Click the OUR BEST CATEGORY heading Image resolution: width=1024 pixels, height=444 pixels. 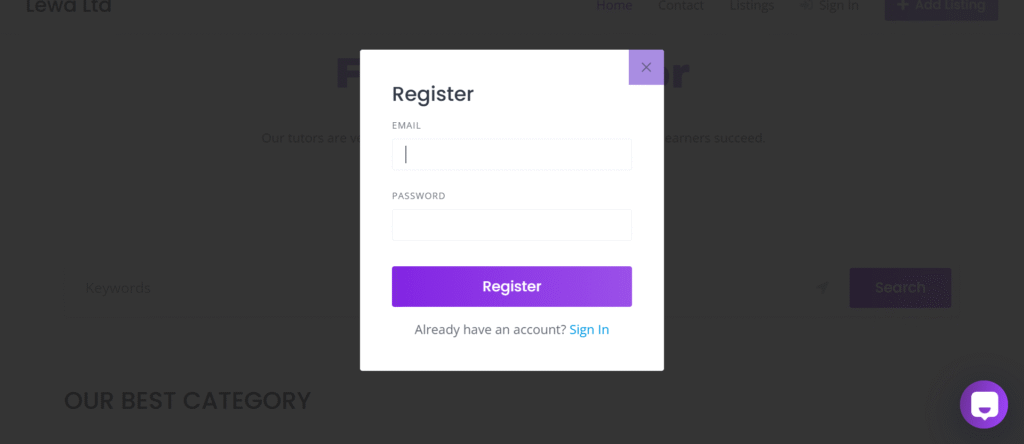tap(188, 401)
